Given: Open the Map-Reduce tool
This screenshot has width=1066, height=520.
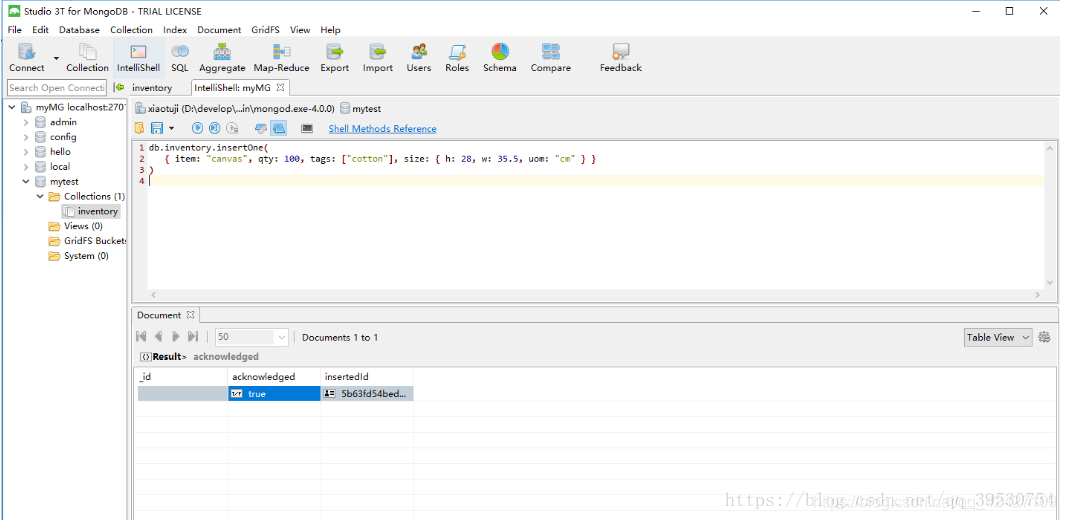Looking at the screenshot, I should (x=281, y=57).
